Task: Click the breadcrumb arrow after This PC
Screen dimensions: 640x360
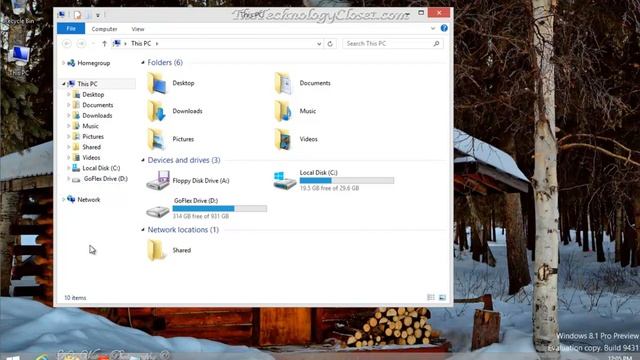Action: pos(157,44)
